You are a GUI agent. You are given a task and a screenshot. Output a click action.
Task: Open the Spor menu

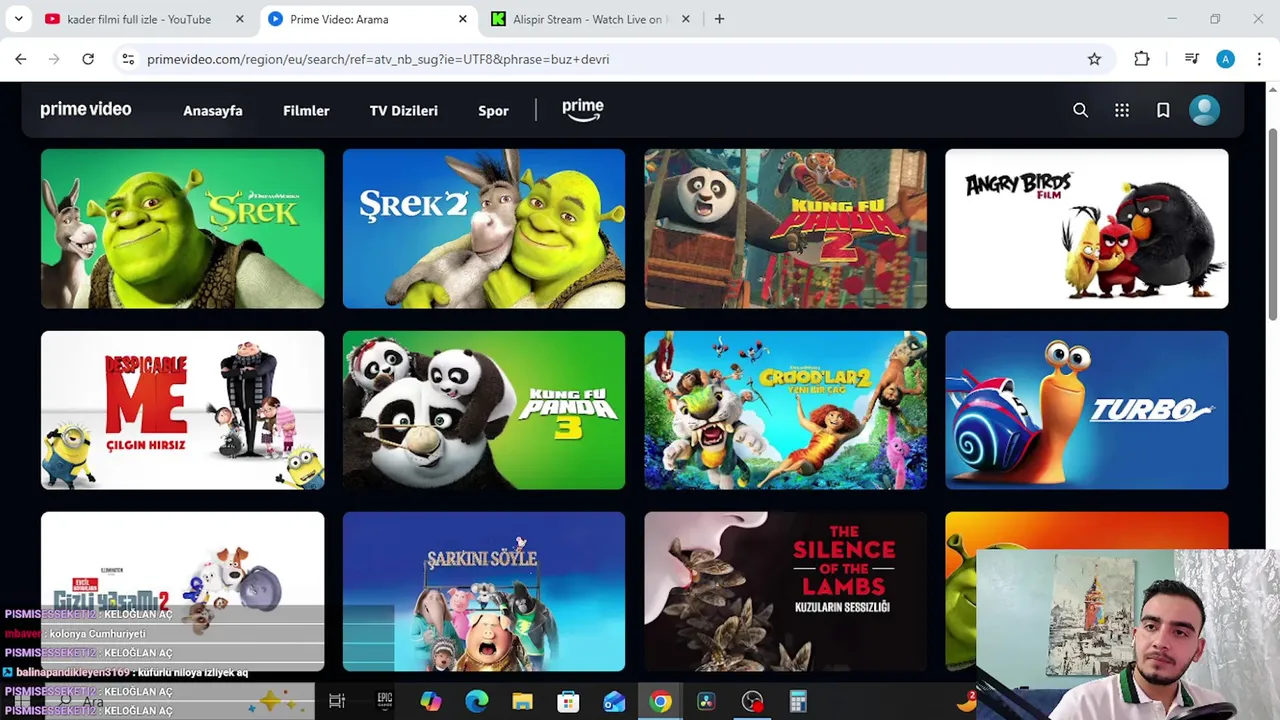coord(493,111)
